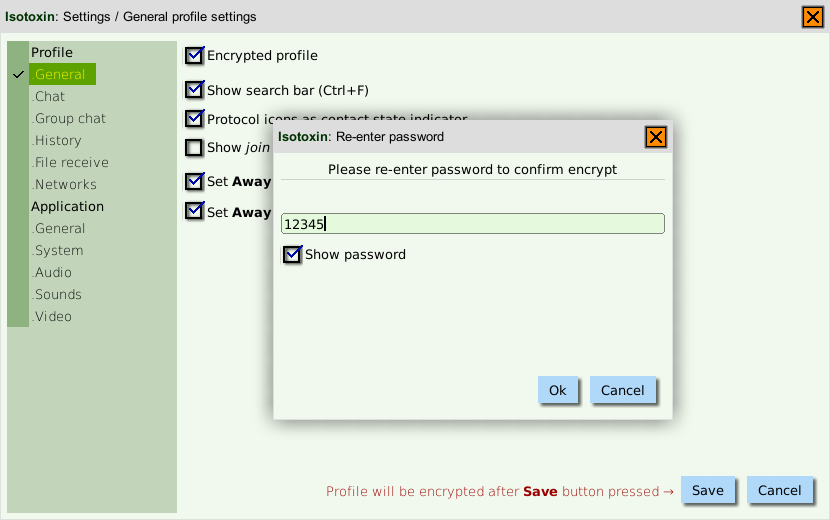Open the Chat profile settings

click(48, 96)
